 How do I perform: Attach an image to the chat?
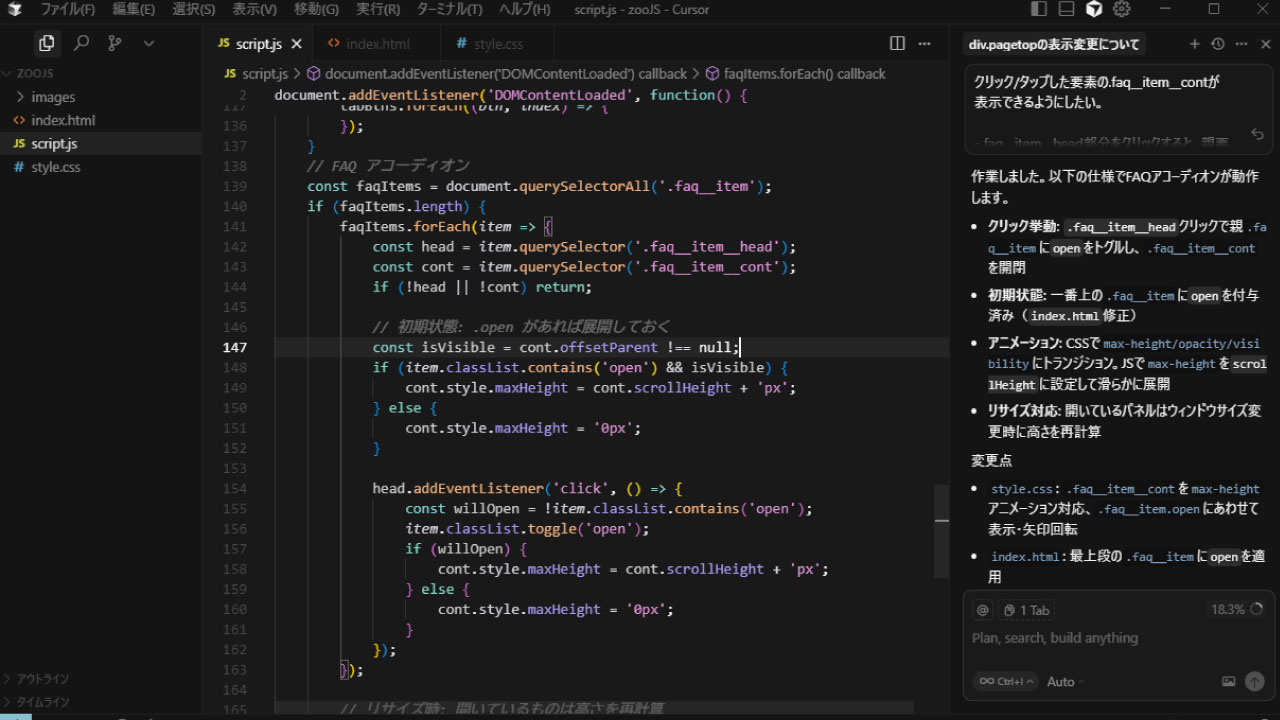click(x=1228, y=682)
